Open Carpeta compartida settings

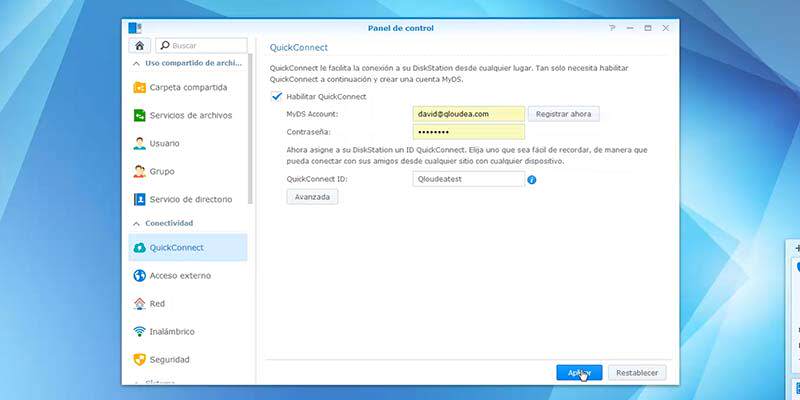coord(188,87)
